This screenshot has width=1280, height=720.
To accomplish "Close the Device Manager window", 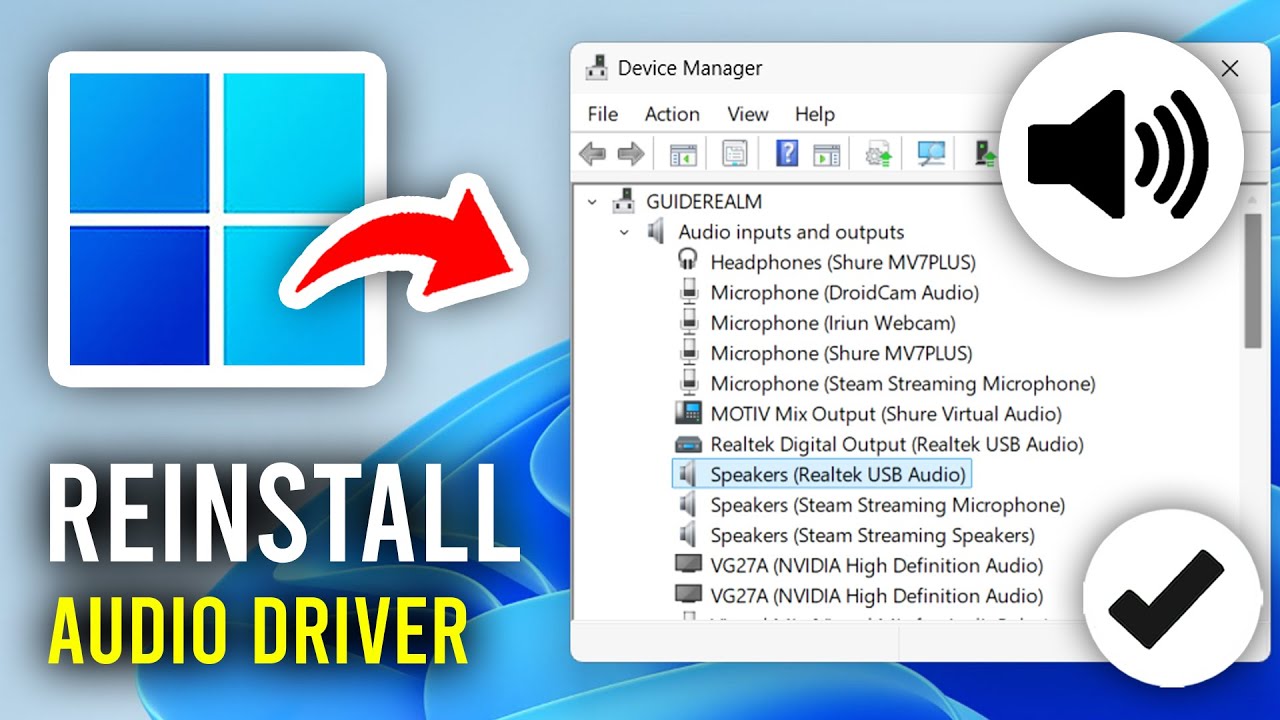I will click(x=1230, y=68).
